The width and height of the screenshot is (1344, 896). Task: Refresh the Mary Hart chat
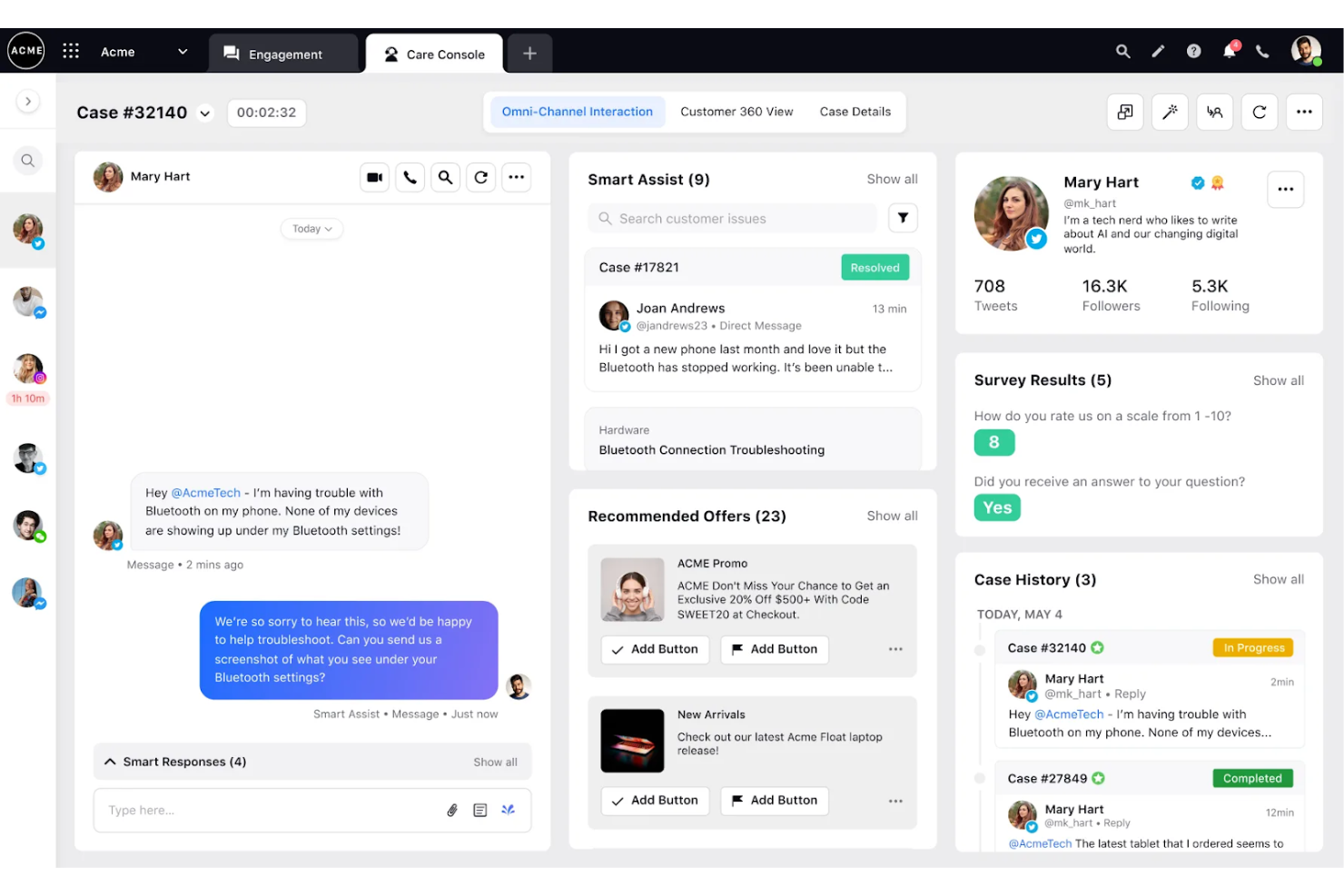click(x=480, y=177)
